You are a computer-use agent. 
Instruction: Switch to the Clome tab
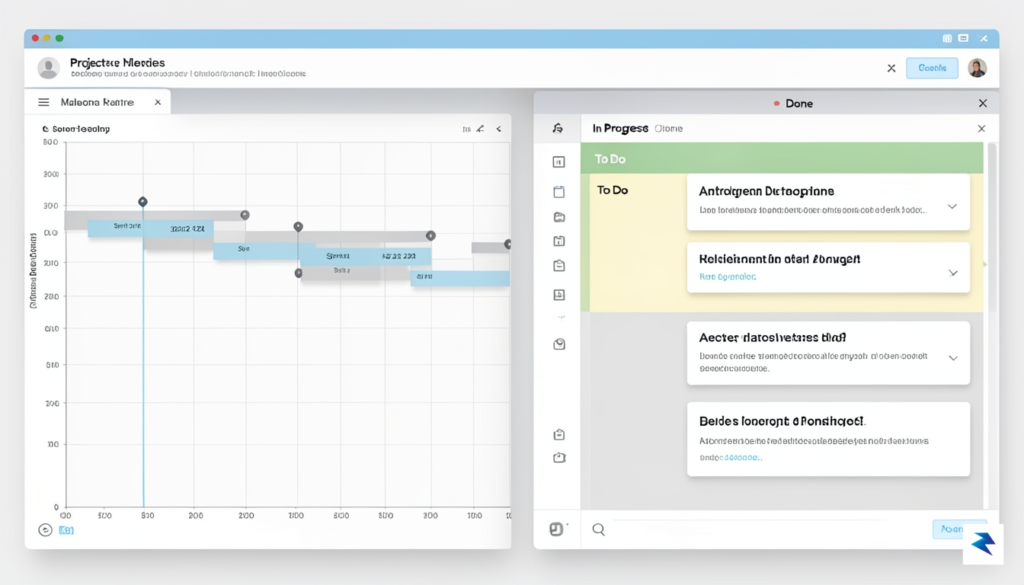[669, 129]
